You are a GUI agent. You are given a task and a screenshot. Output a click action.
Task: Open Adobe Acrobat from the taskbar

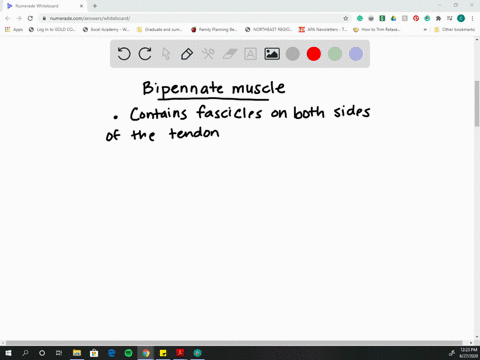click(x=180, y=353)
